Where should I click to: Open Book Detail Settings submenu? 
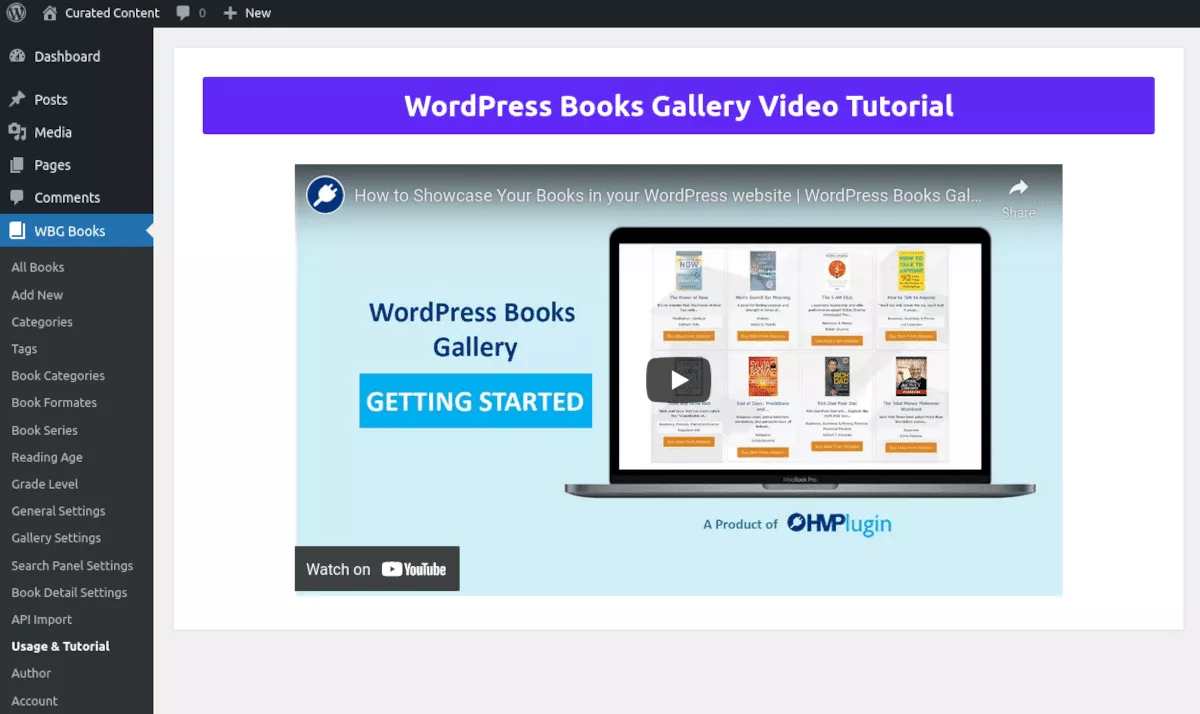click(x=69, y=592)
